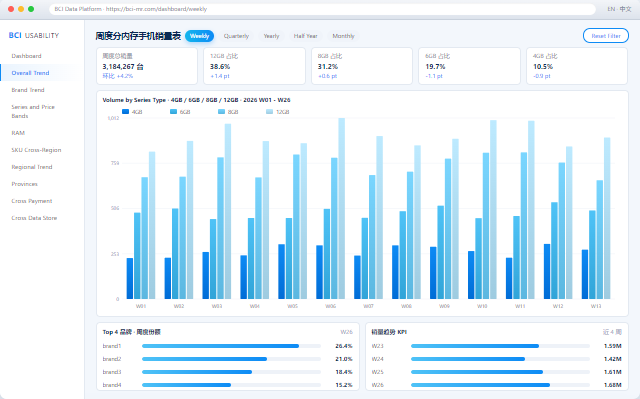Viewport: 640px width, 399px height.
Task: Click the 3,184,267 台 total volume card
Action: (x=147, y=66)
